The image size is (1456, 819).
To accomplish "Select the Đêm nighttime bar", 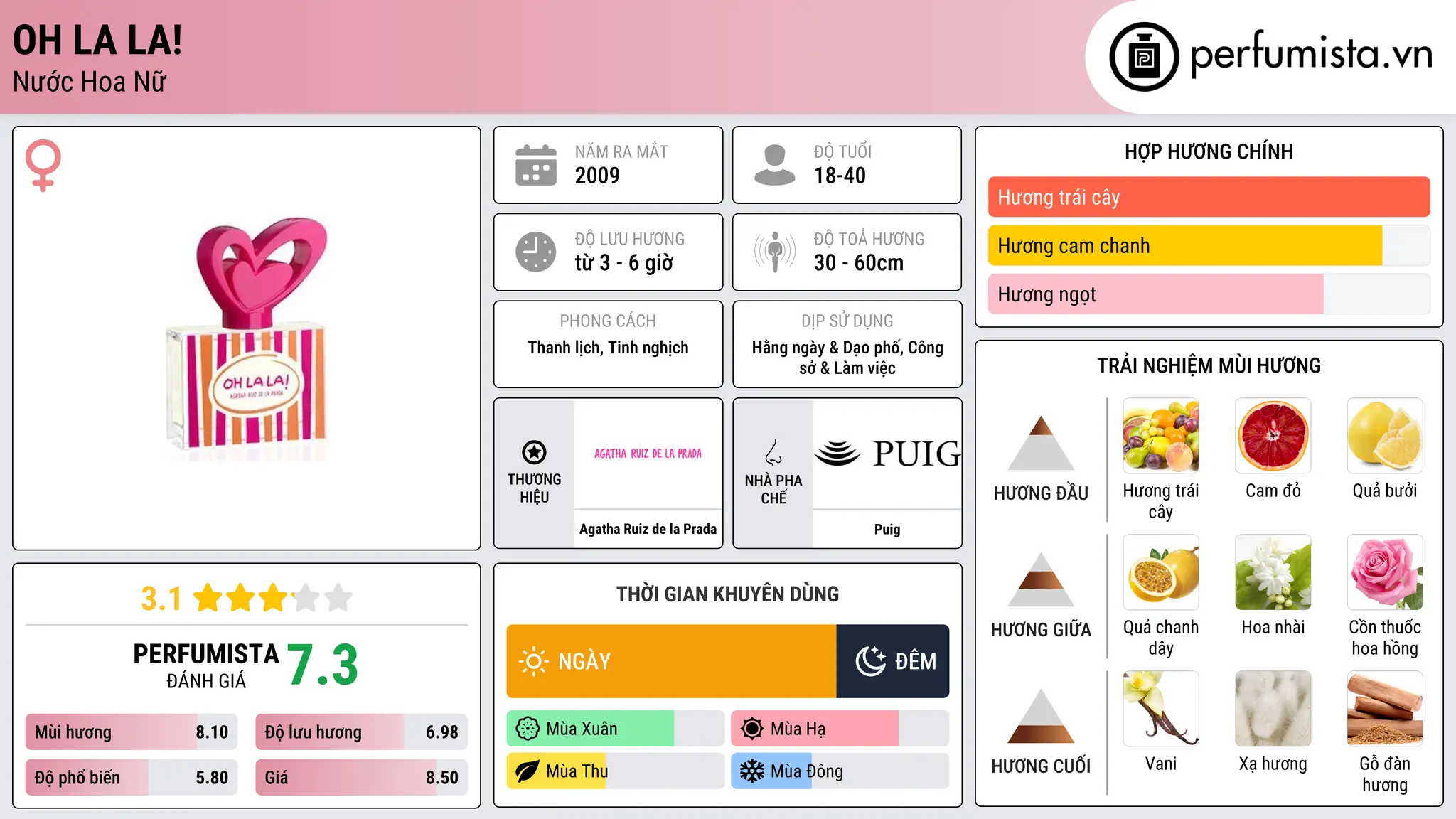I will (893, 661).
